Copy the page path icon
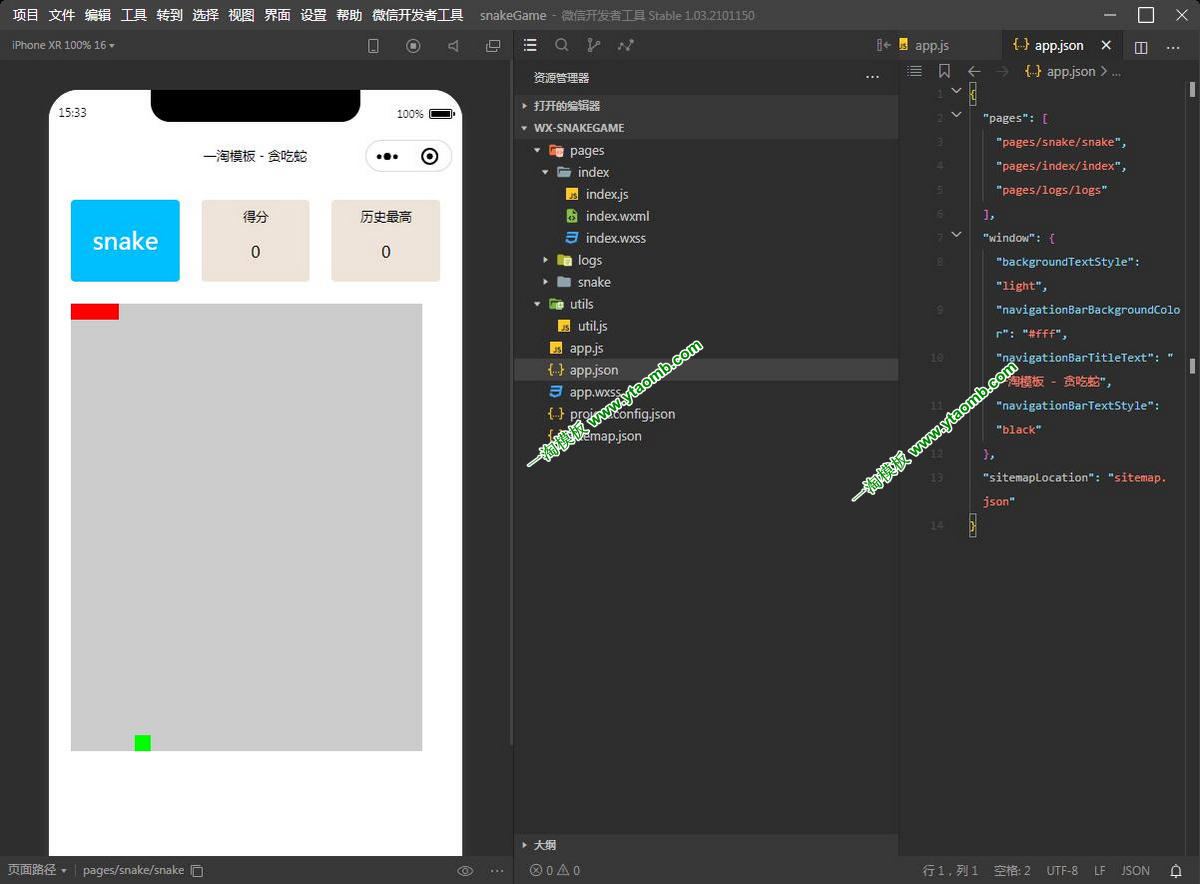1200x884 pixels. 197,871
